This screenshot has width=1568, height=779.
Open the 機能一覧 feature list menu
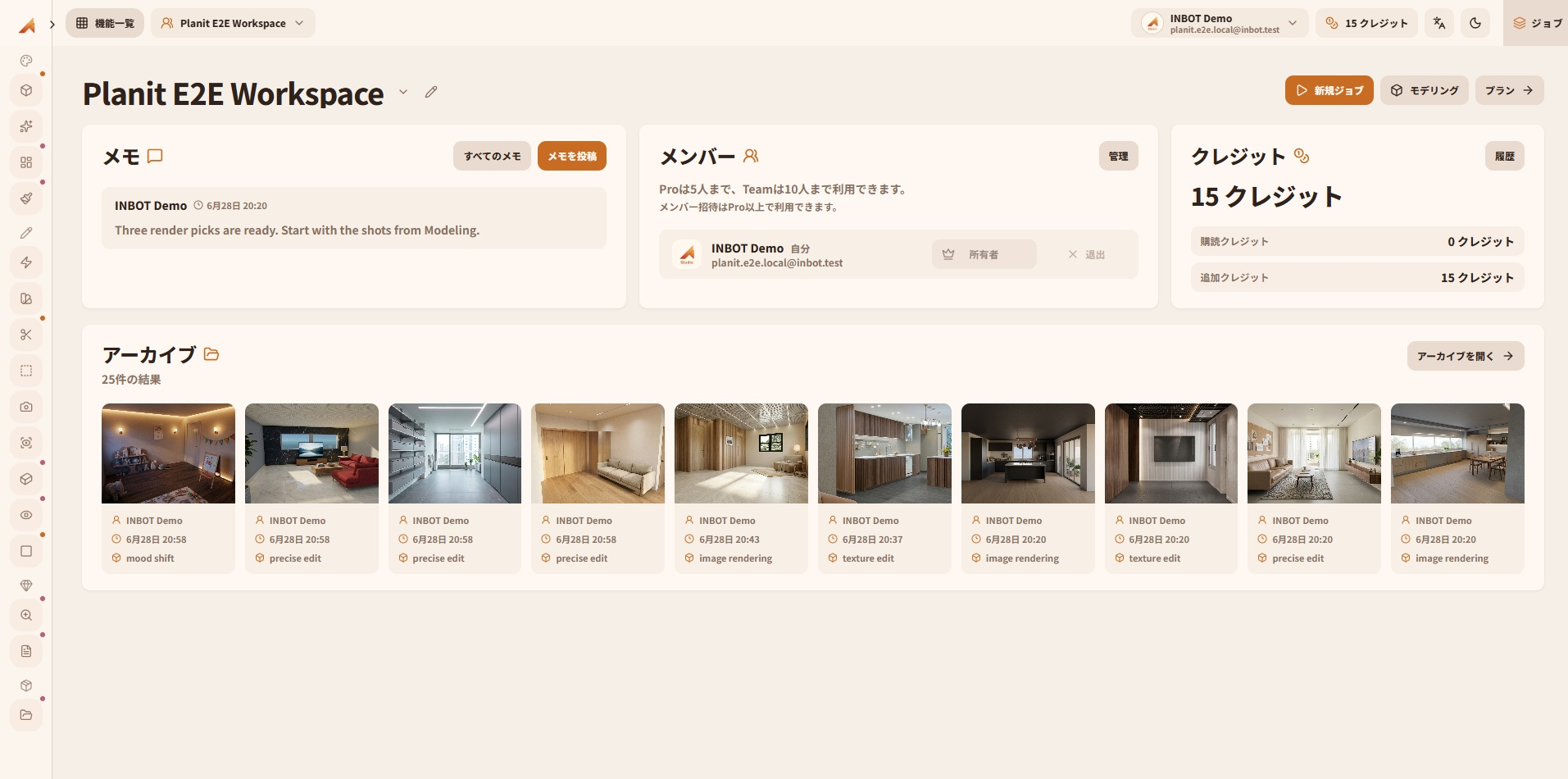(x=105, y=23)
